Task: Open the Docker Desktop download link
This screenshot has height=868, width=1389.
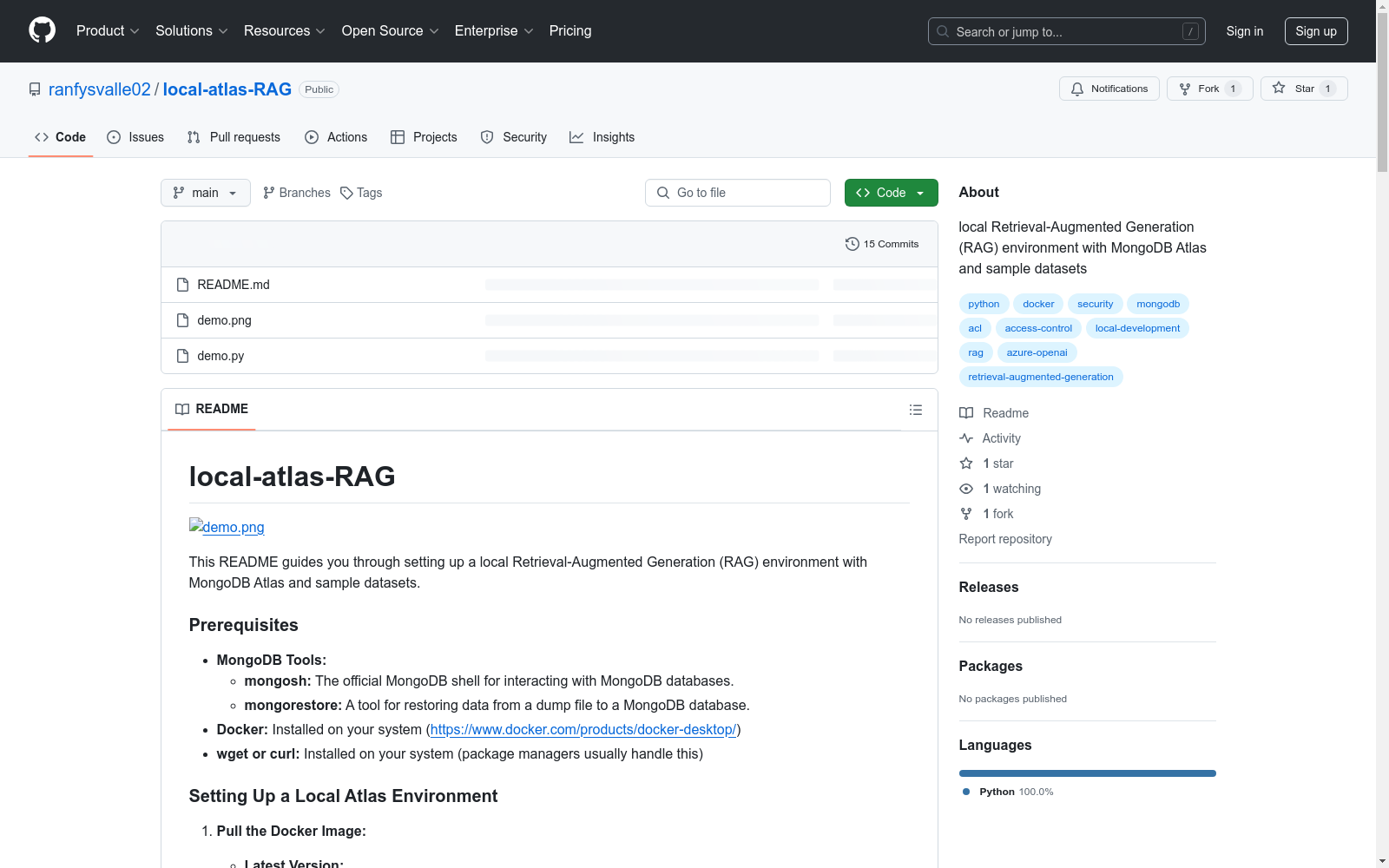Action: 583,729
